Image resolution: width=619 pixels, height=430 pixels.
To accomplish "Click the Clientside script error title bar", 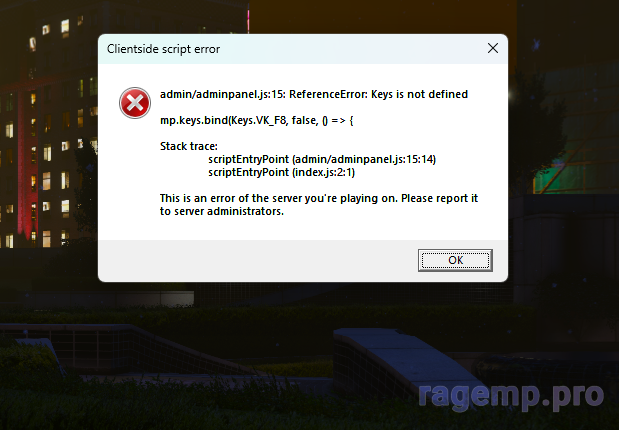I will click(290, 49).
